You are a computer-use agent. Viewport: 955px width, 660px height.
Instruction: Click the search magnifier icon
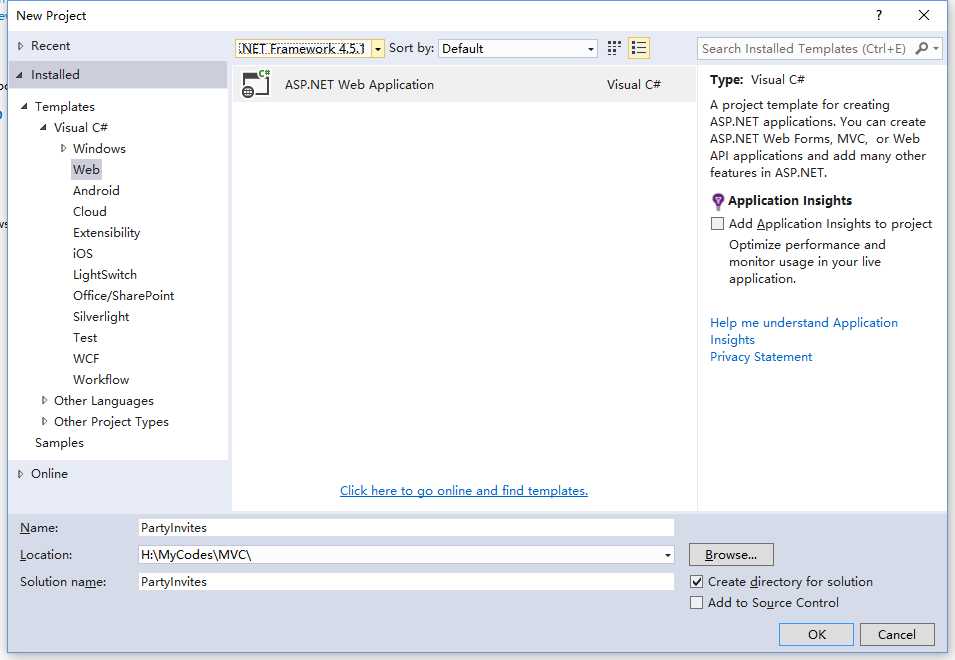pos(922,48)
